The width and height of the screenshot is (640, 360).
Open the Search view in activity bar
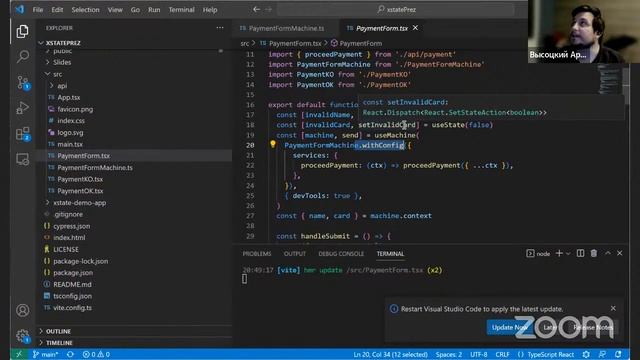22,56
